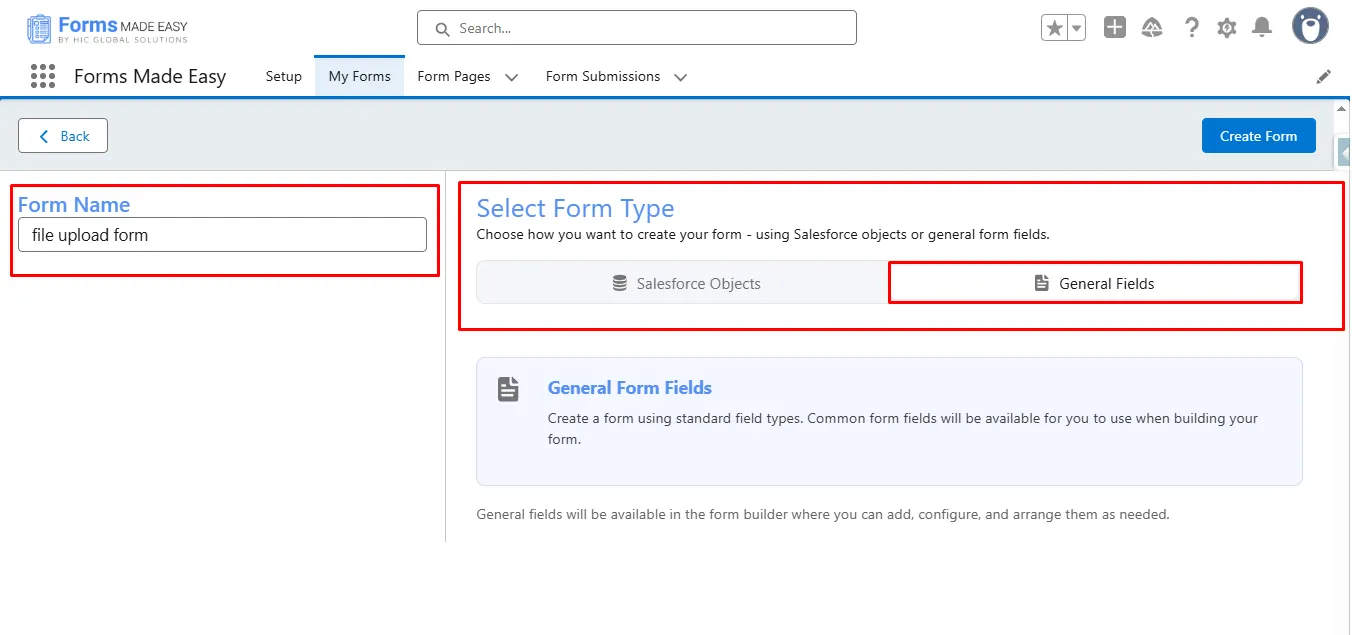Image resolution: width=1352 pixels, height=635 pixels.
Task: Expand the Form Pages chevron menu
Action: [511, 77]
